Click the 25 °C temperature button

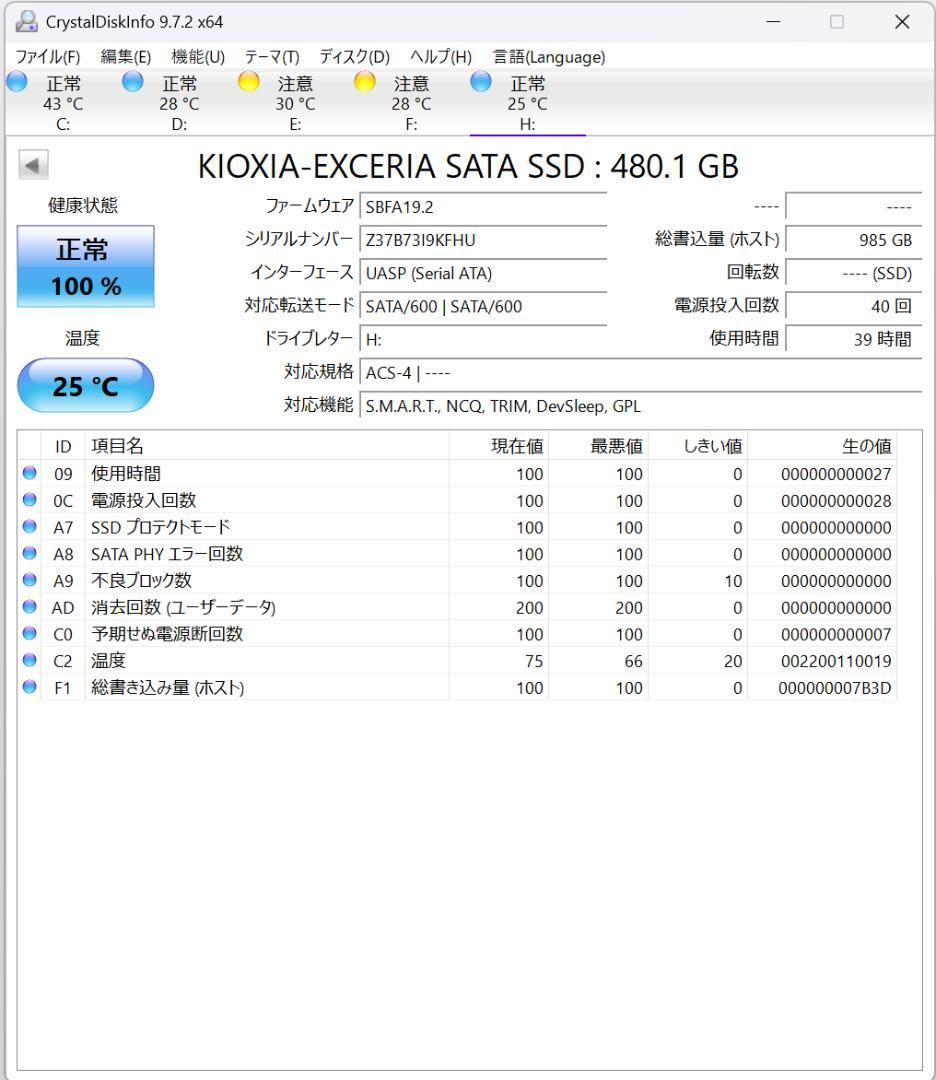click(x=85, y=386)
